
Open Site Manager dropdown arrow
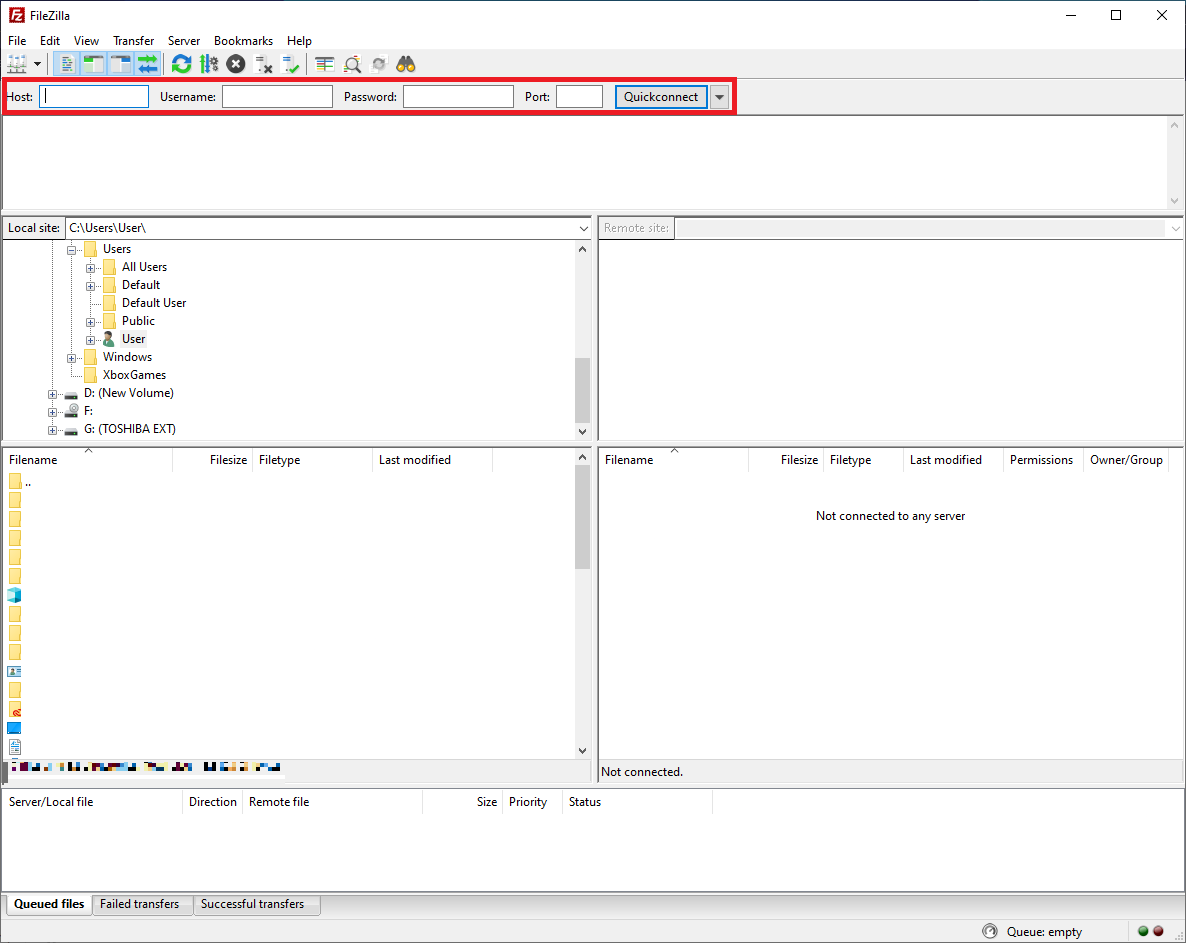(37, 64)
